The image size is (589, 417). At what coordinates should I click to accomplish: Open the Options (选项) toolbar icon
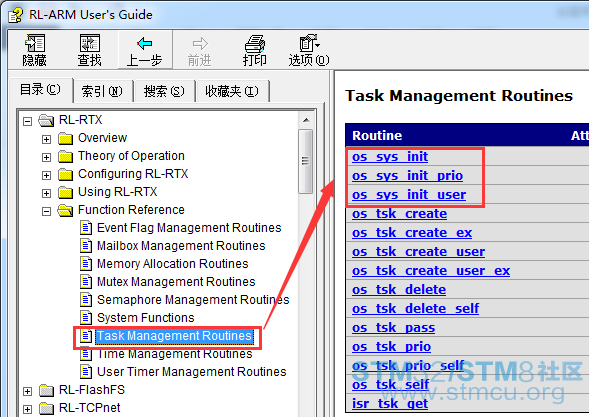[309, 43]
